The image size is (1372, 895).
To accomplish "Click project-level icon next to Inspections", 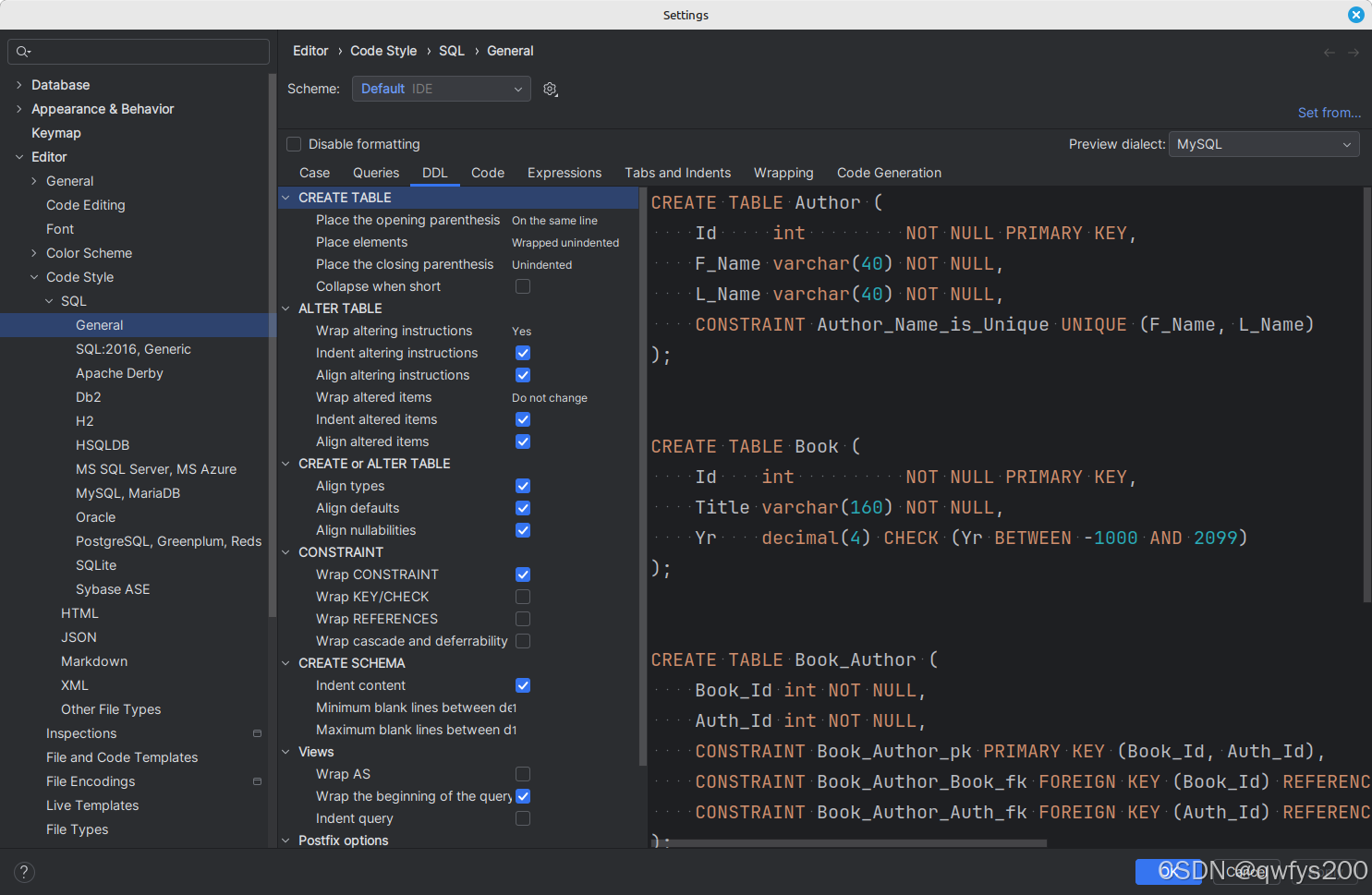I will 257,733.
